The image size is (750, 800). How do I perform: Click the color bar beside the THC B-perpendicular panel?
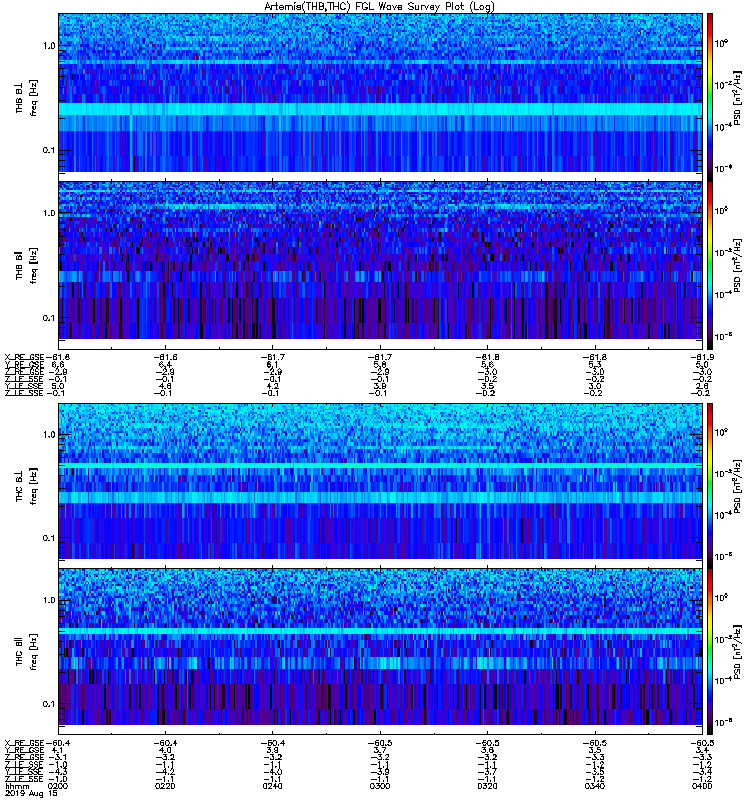[x=709, y=485]
